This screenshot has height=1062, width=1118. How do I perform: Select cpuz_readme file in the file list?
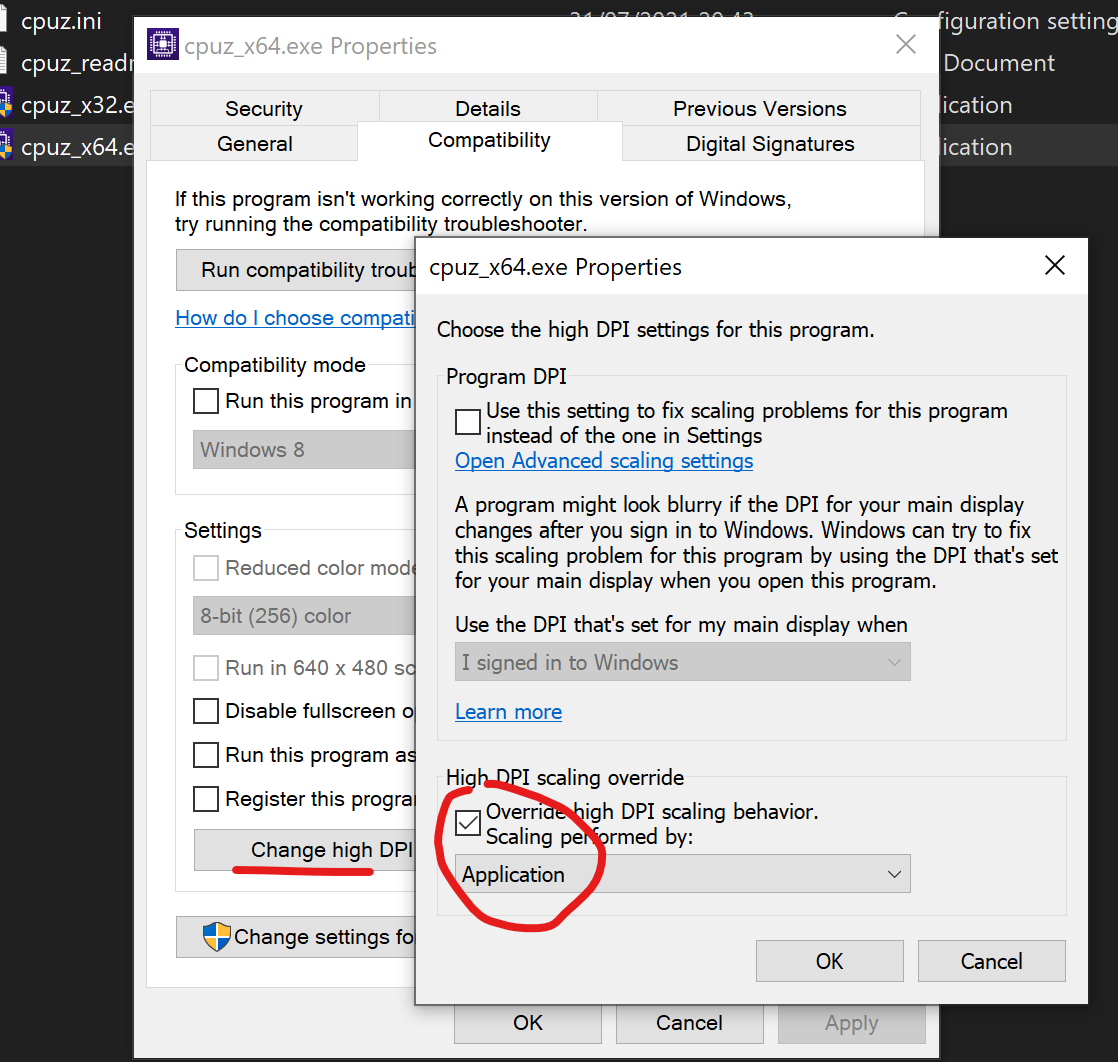pos(77,63)
